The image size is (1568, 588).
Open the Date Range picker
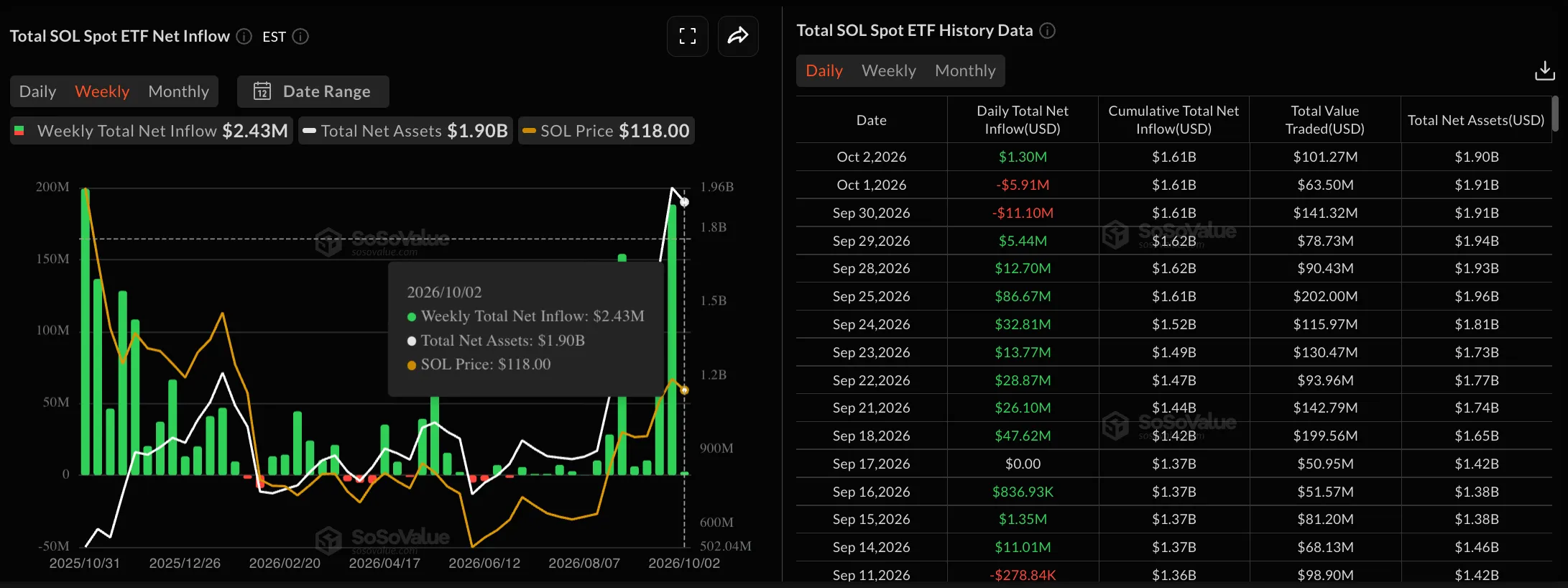[313, 91]
